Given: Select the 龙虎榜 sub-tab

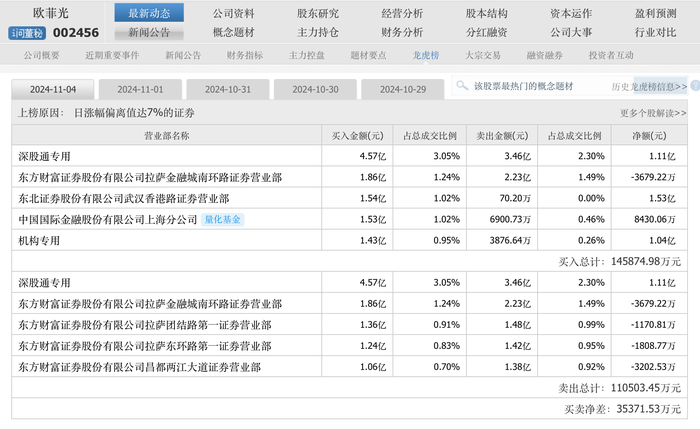Looking at the screenshot, I should 425,55.
